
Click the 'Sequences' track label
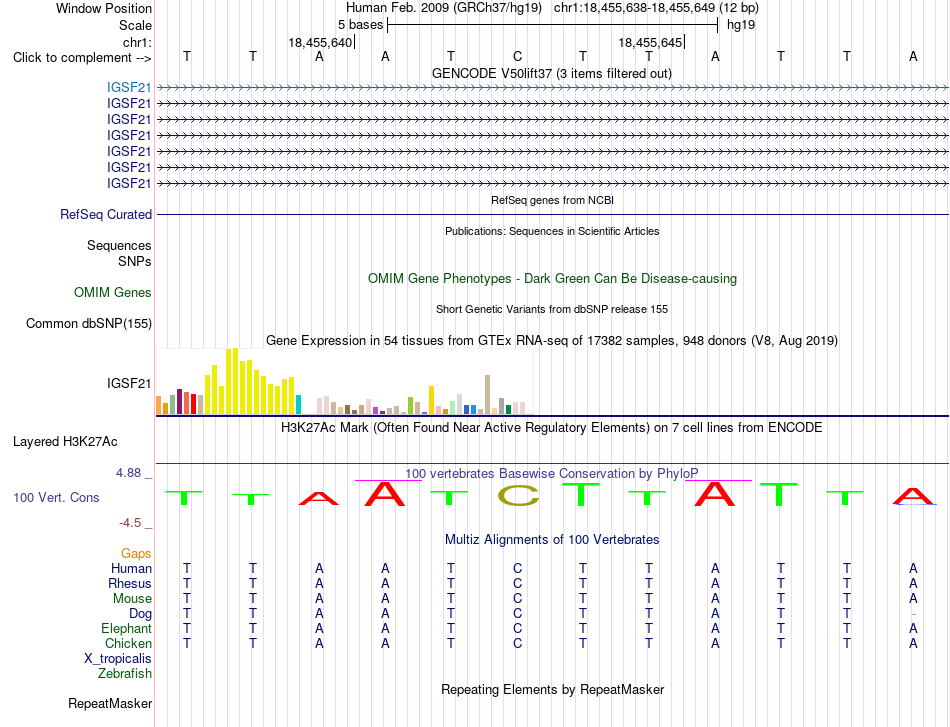click(x=119, y=245)
